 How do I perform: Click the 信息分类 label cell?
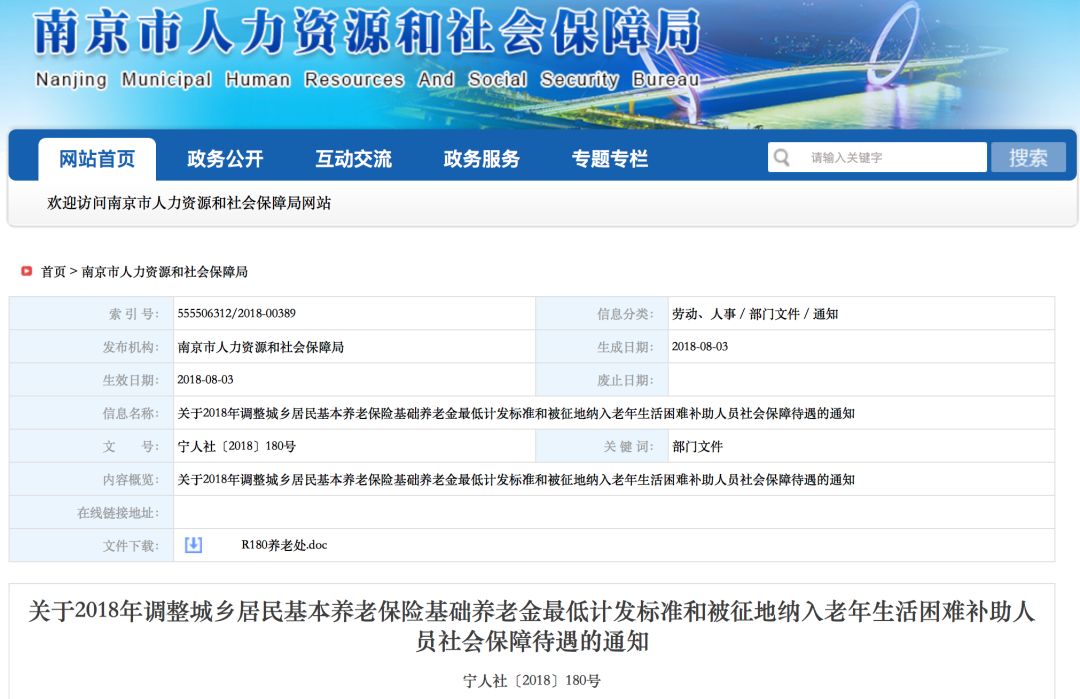[x=601, y=313]
